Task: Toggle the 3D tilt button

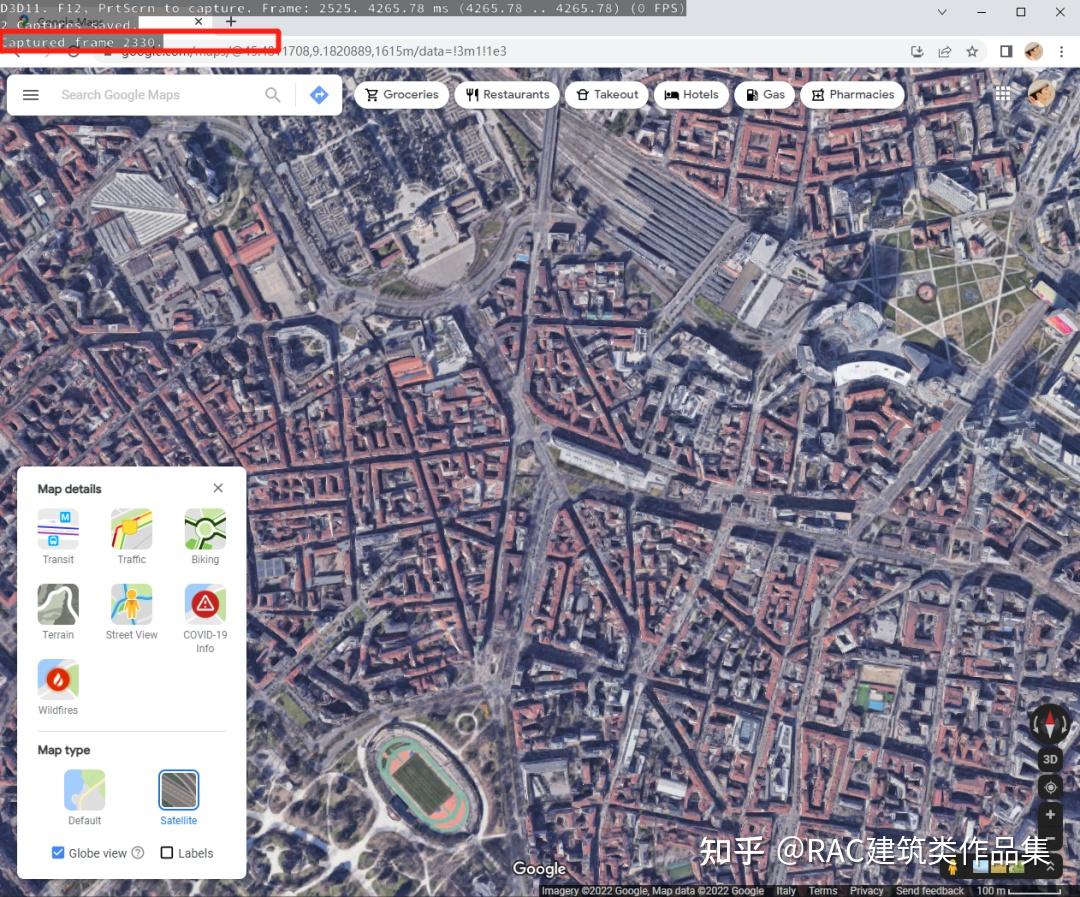Action: 1049,759
